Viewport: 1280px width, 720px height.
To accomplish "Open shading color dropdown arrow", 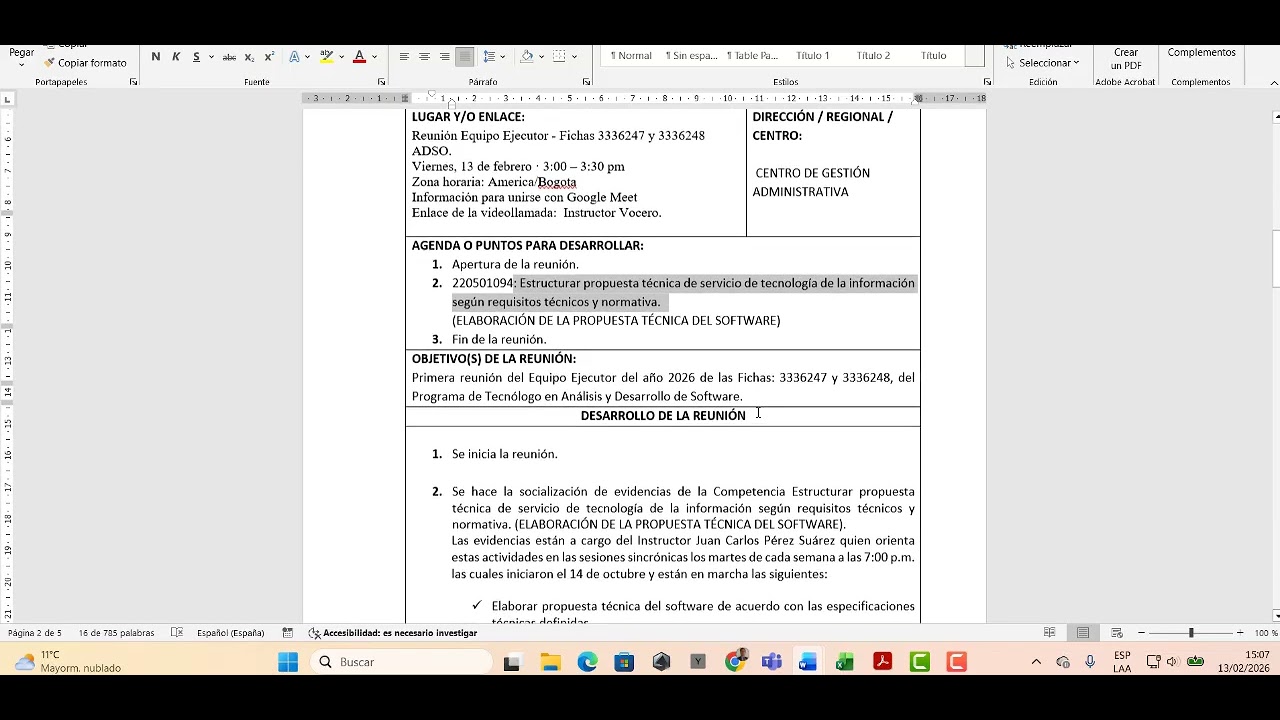I will [x=541, y=57].
